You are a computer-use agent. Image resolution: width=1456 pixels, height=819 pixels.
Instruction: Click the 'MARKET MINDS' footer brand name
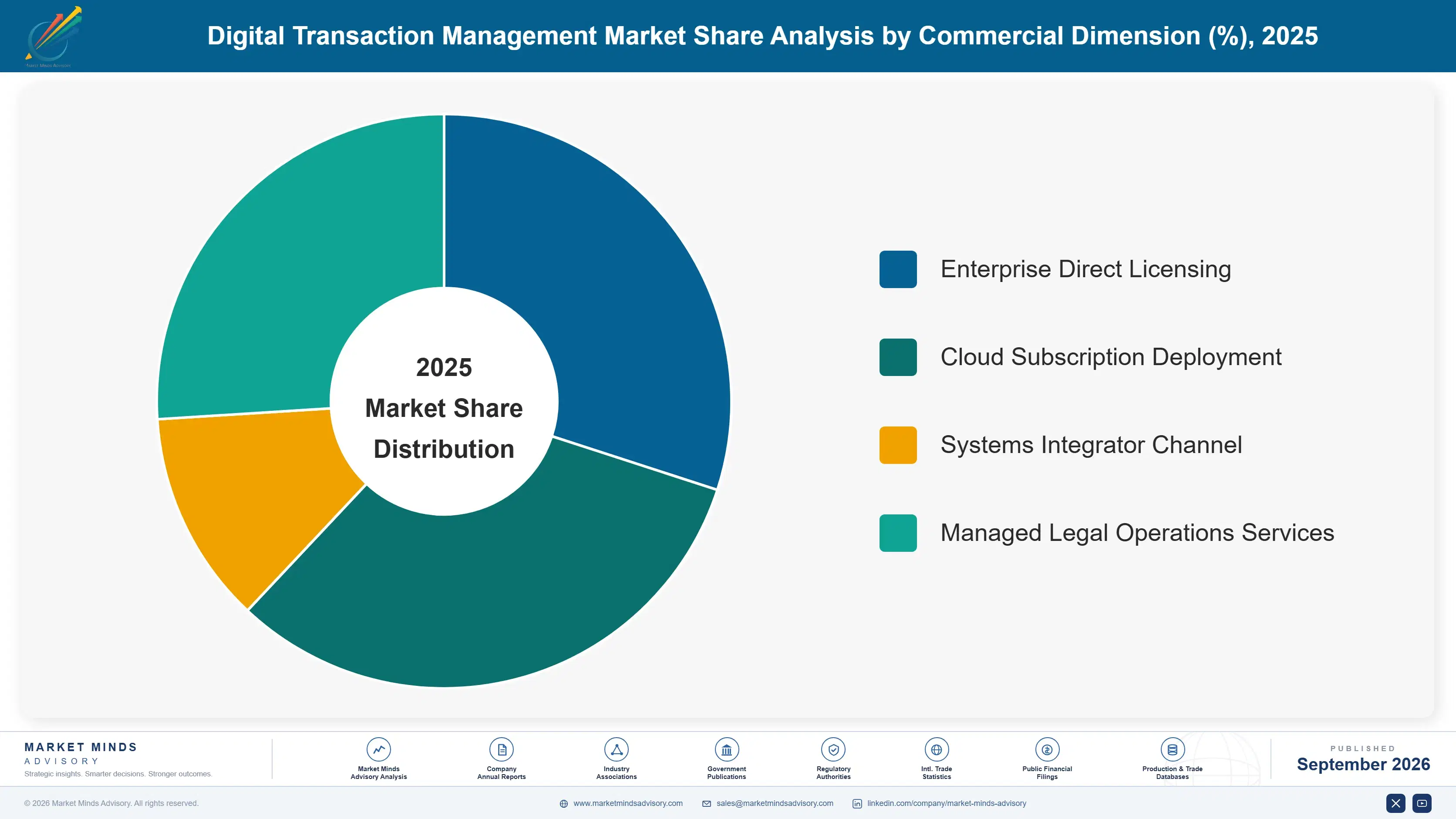point(81,747)
